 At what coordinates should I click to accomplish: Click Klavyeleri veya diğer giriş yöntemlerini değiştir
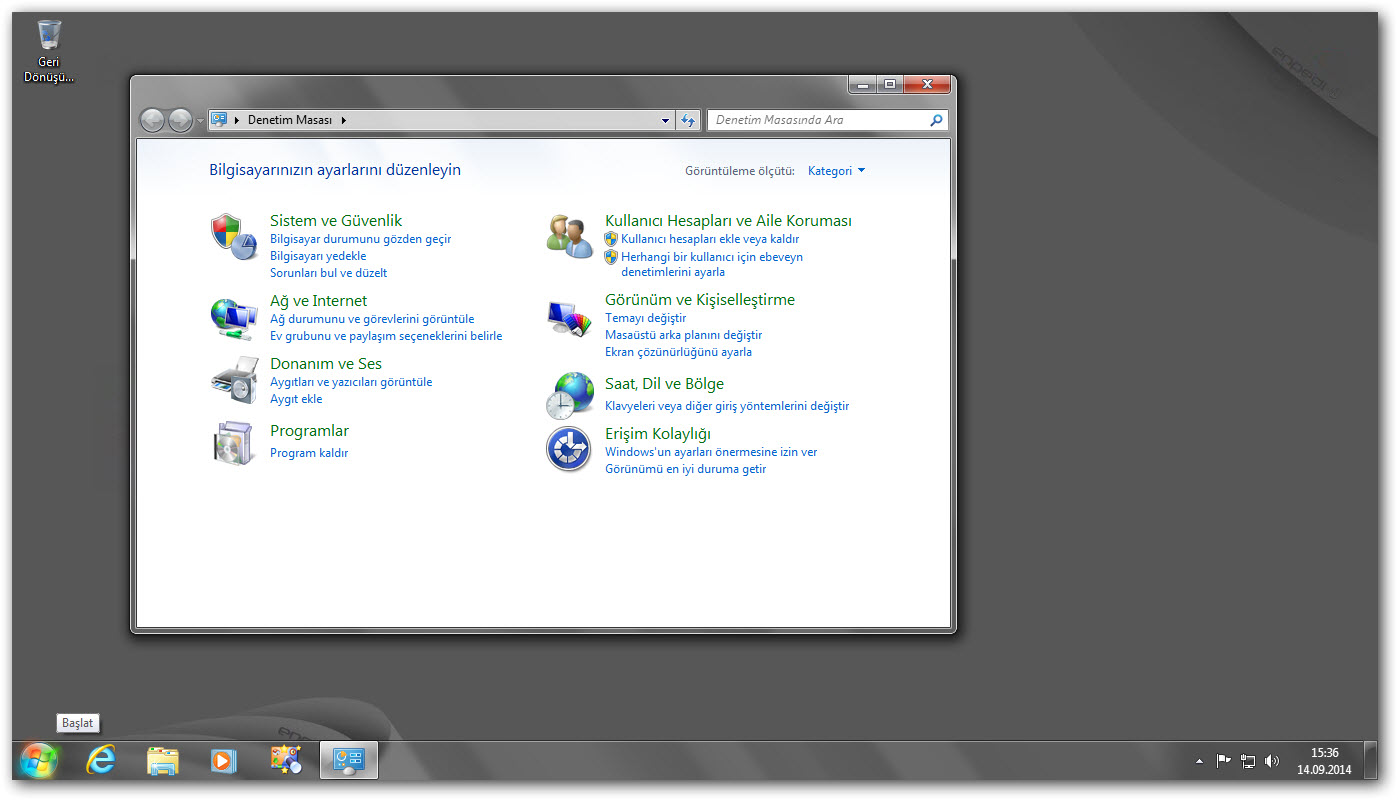coord(727,406)
